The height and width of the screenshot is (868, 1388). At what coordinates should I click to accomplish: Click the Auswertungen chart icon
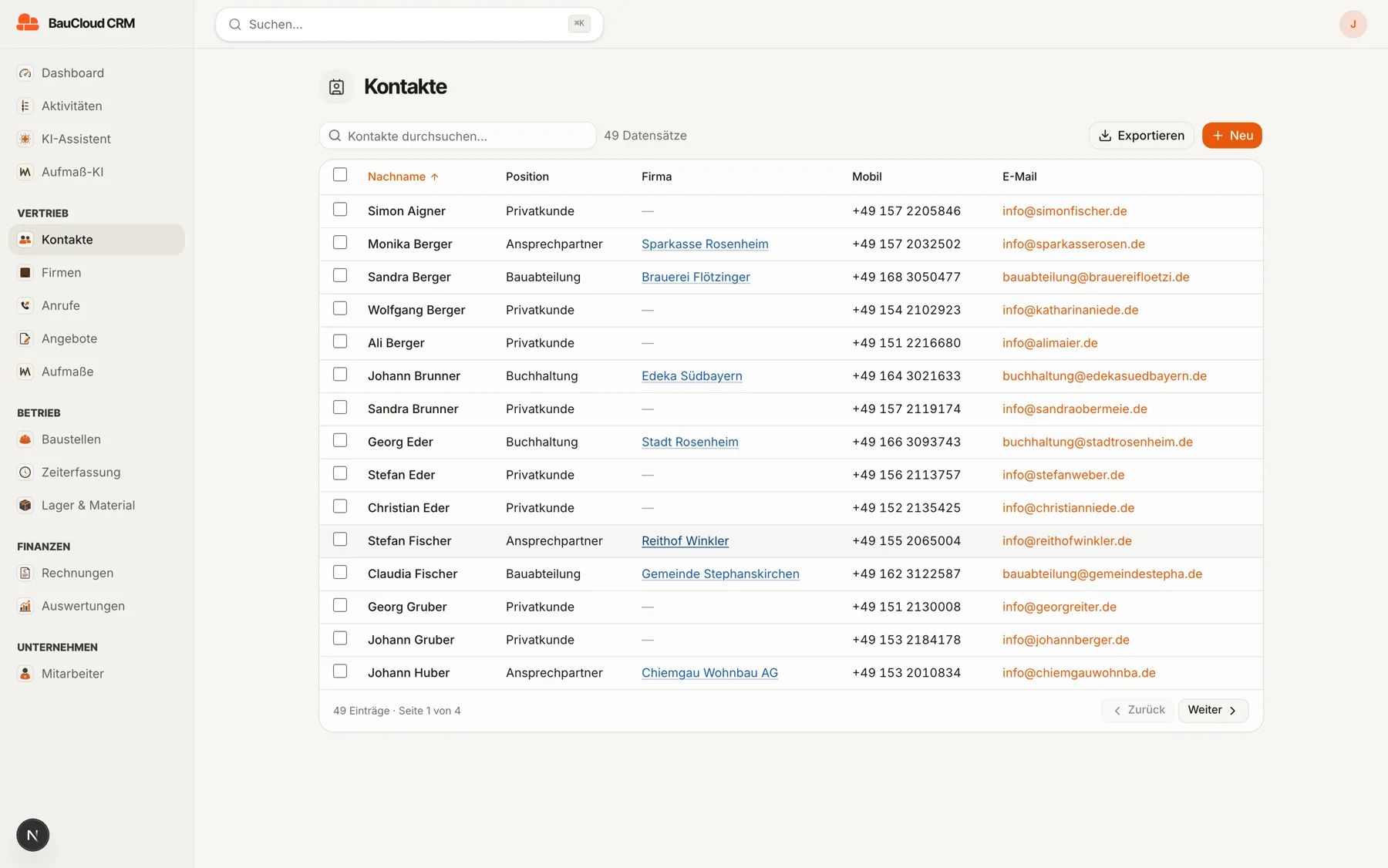click(25, 607)
